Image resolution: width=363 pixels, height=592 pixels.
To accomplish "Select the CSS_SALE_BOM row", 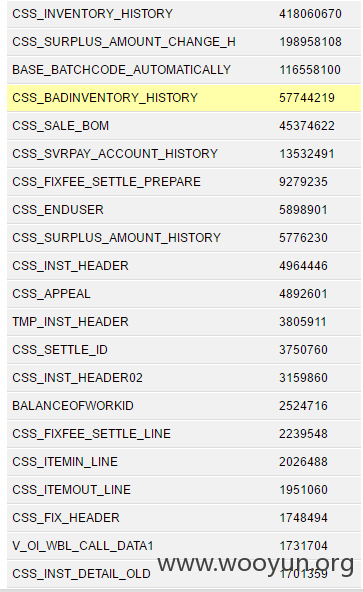I will (184, 126).
